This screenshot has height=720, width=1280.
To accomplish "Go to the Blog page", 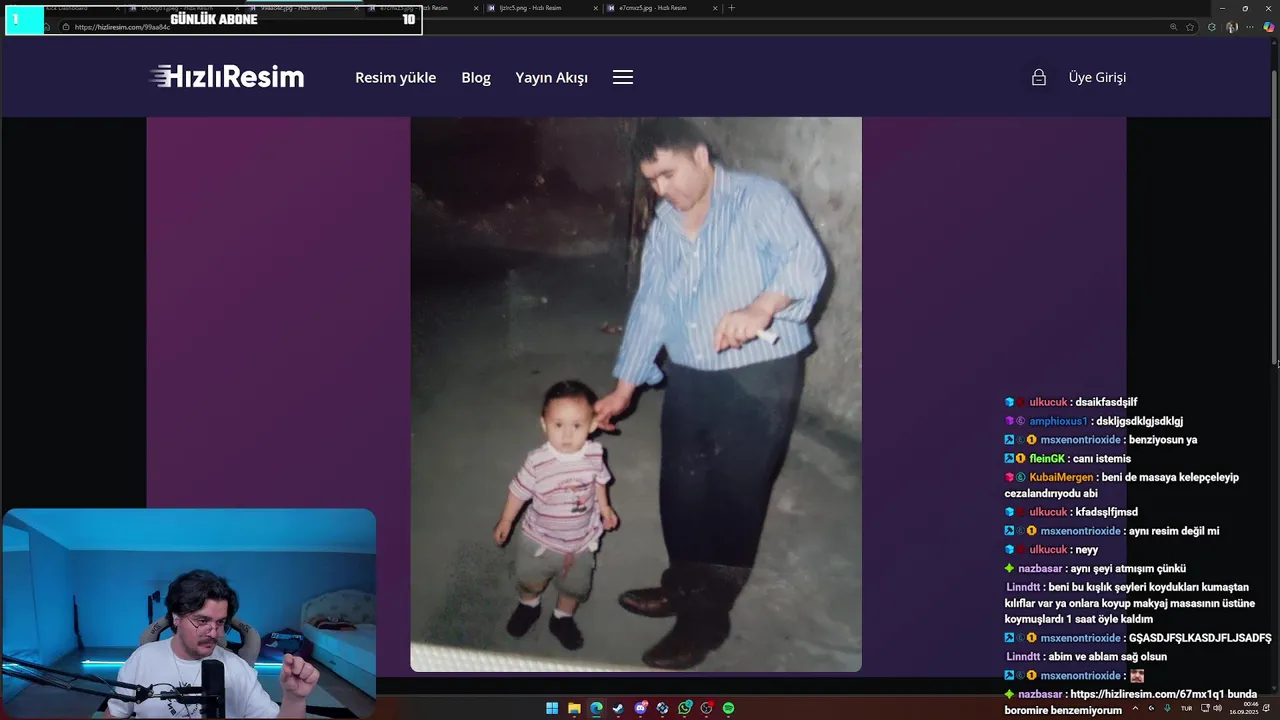I will [476, 77].
